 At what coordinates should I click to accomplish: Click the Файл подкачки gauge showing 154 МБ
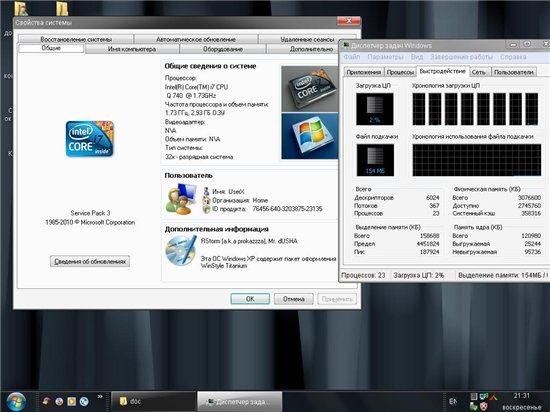coord(375,160)
